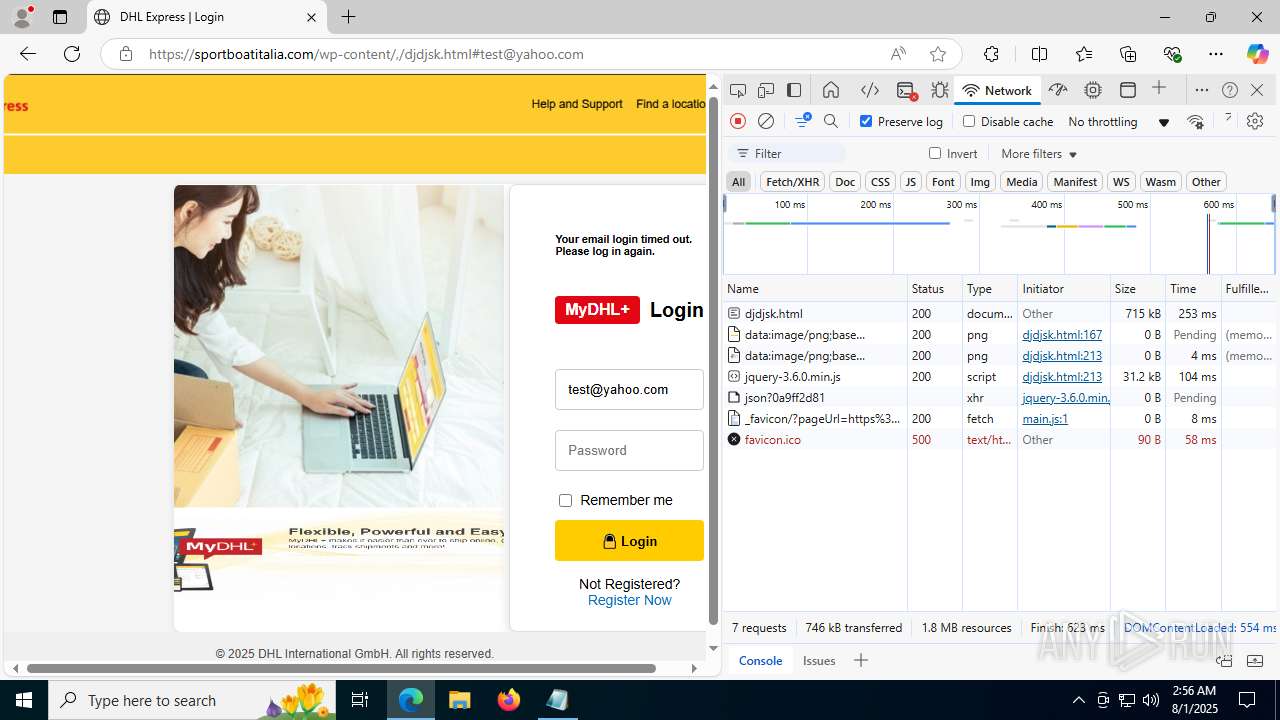
Task: Uncheck Preserve log checkbox
Action: (x=866, y=121)
